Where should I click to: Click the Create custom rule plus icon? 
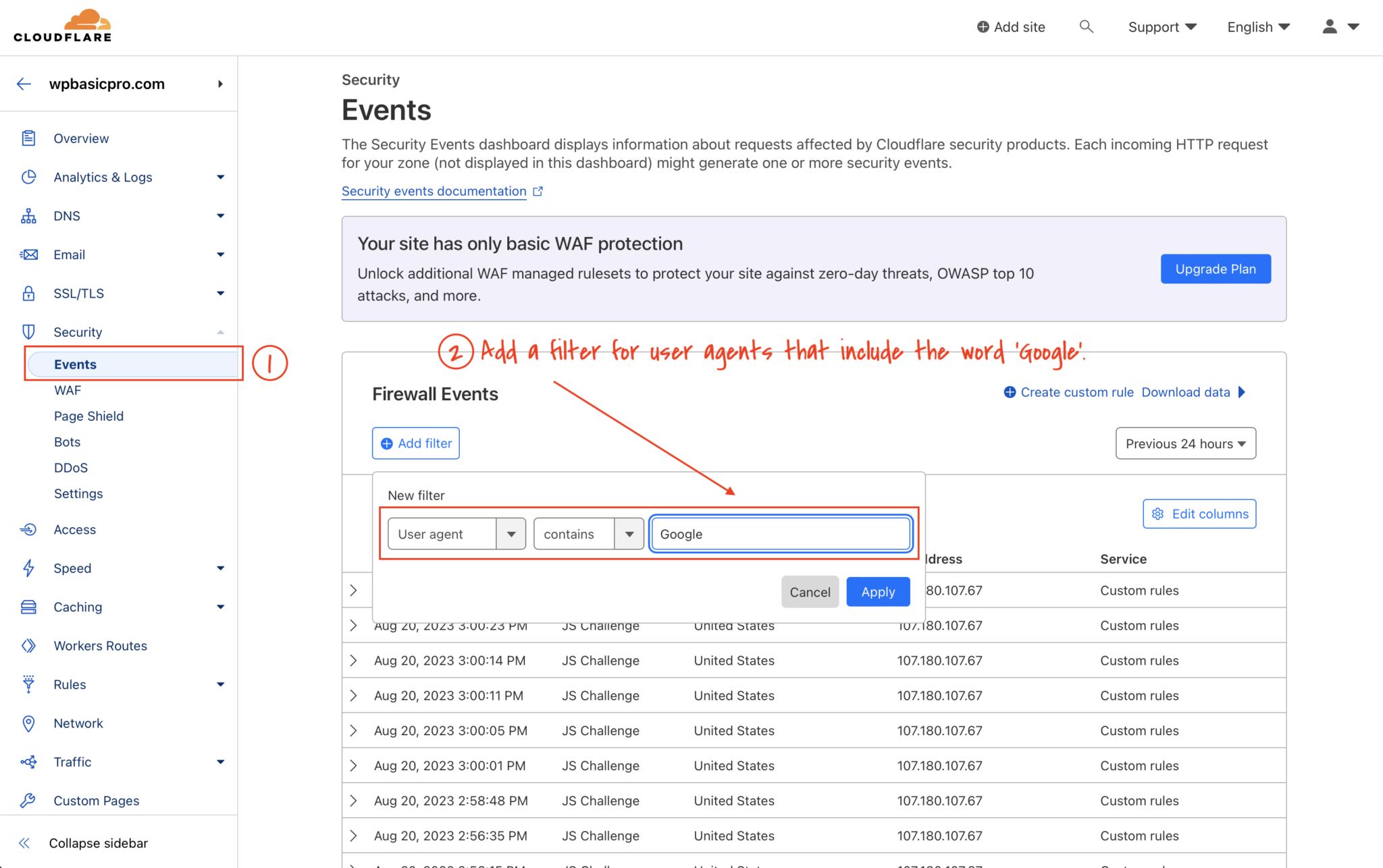click(x=1009, y=391)
